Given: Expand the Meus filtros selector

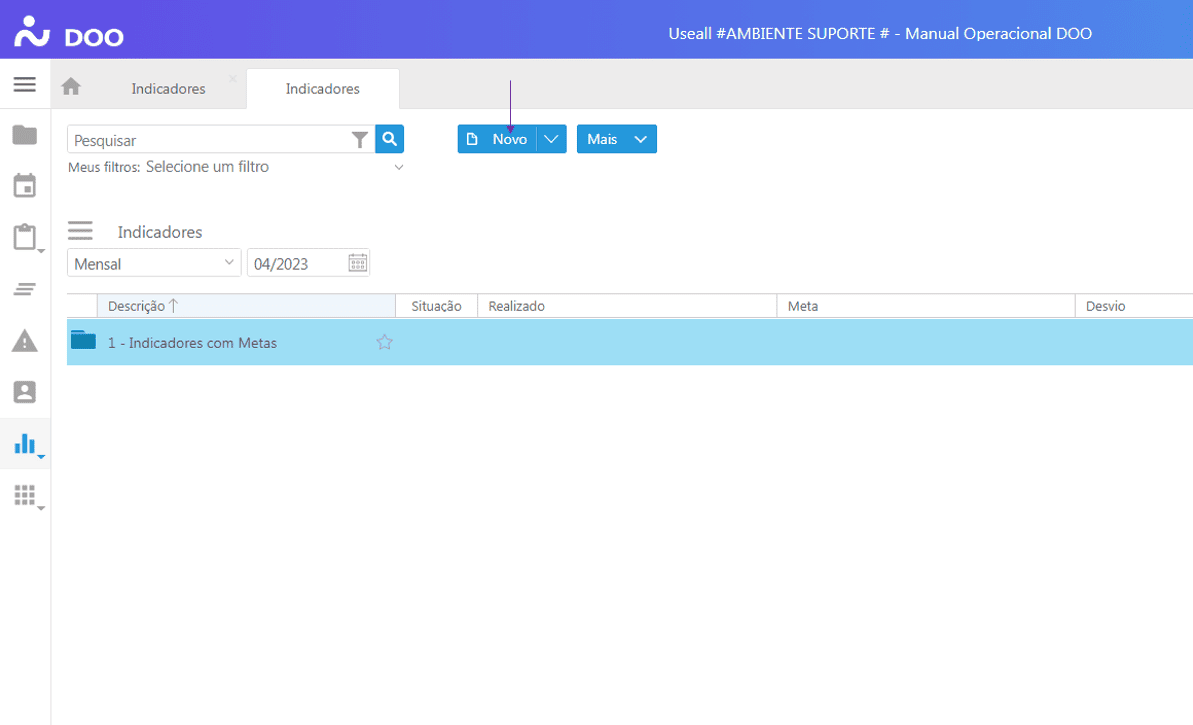Looking at the screenshot, I should click(398, 167).
